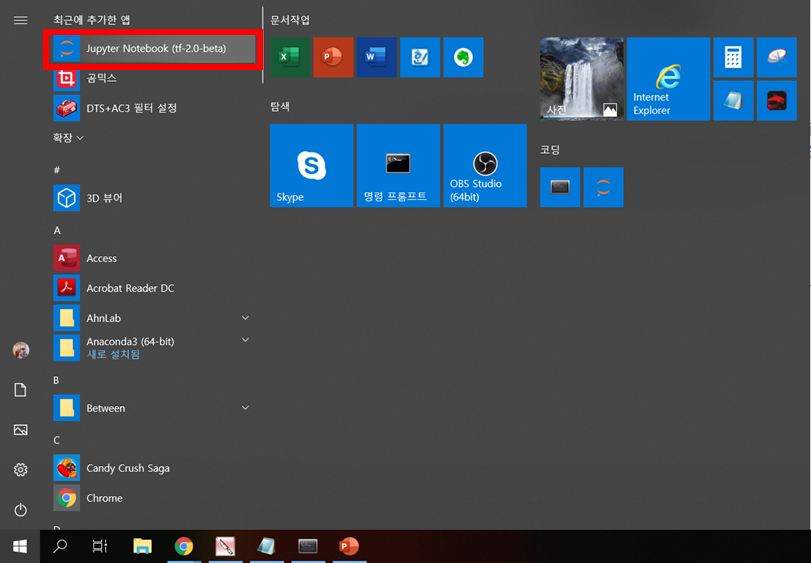
Task: Open the Evernote tile
Action: click(x=463, y=57)
